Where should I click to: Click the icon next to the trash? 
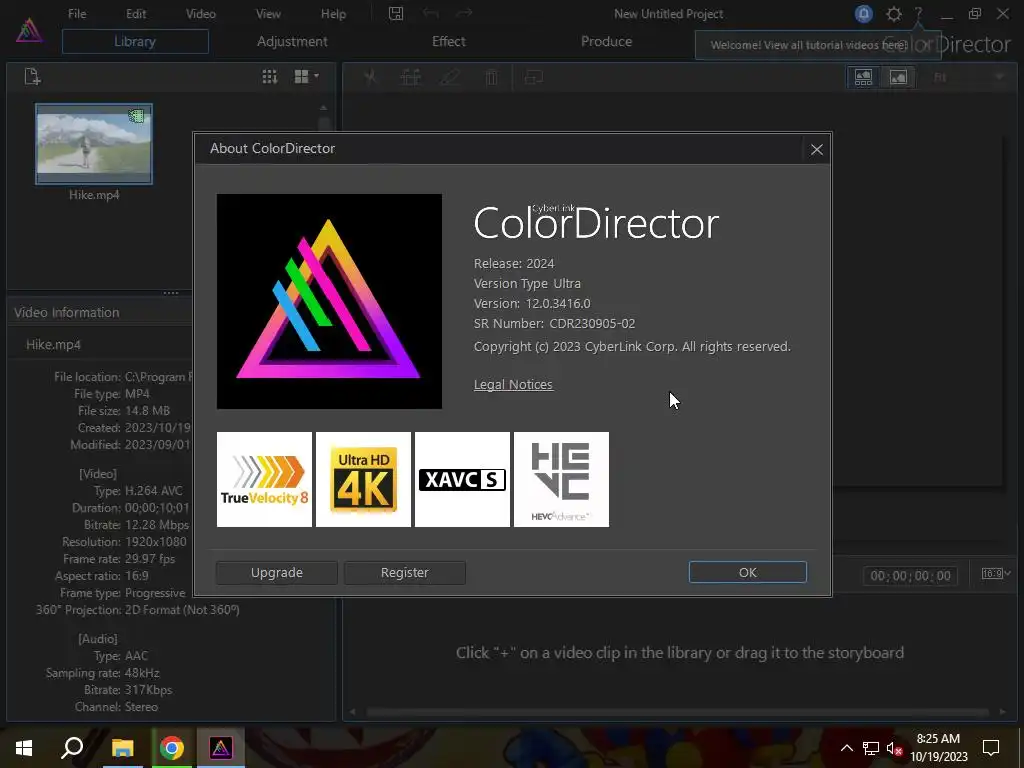tap(534, 78)
